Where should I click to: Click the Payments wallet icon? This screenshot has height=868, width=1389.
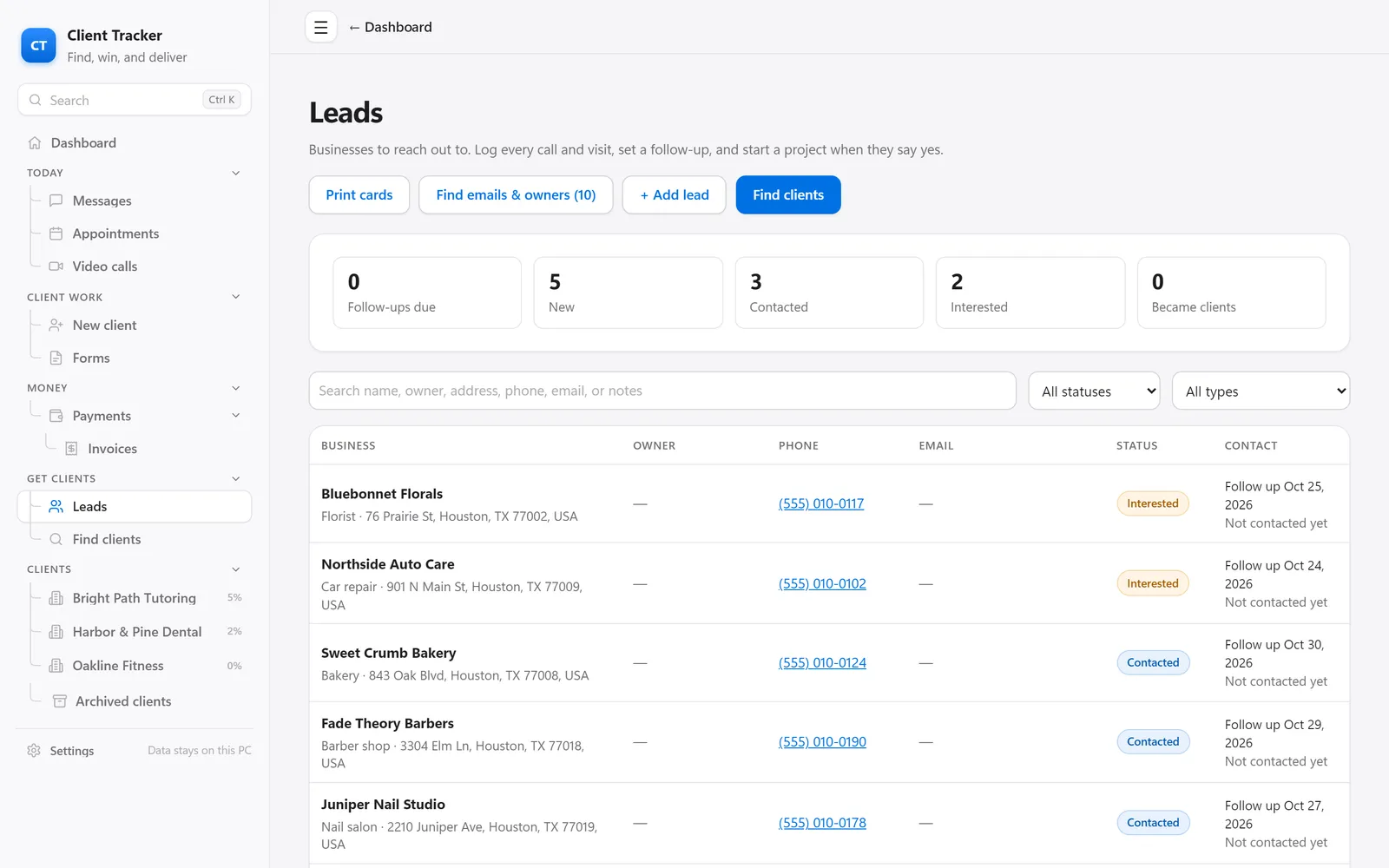(x=56, y=416)
